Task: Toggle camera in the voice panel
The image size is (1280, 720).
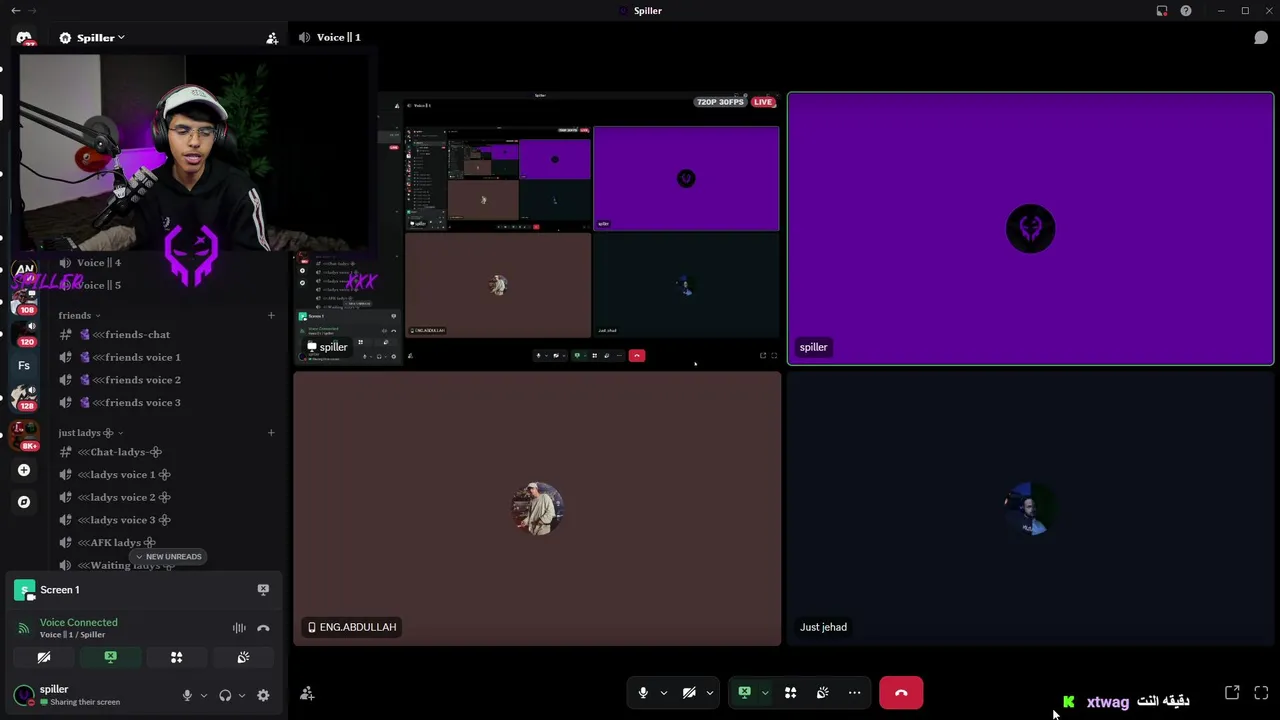Action: point(43,657)
